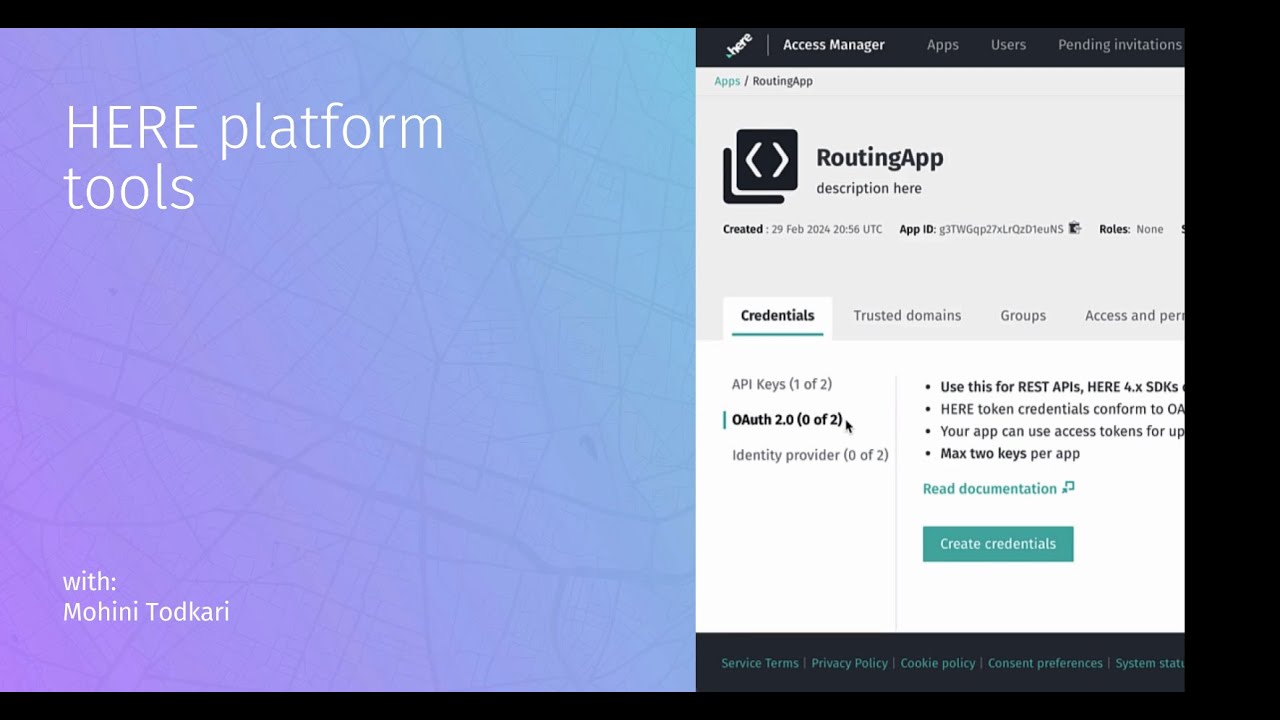Click the Created date 29 Feb 2024
This screenshot has width=1280, height=720.
click(826, 229)
